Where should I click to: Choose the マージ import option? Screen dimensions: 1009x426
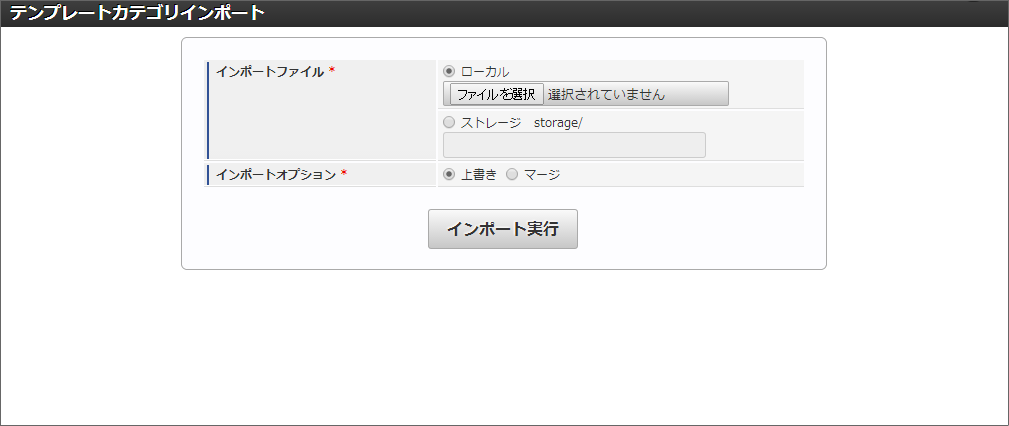pyautogui.click(x=512, y=174)
